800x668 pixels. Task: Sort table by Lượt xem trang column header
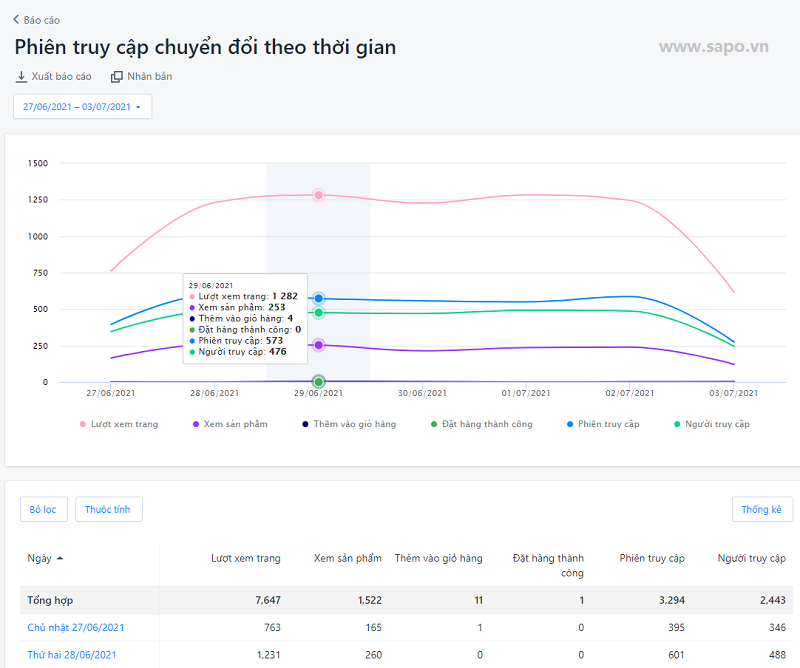click(x=246, y=558)
